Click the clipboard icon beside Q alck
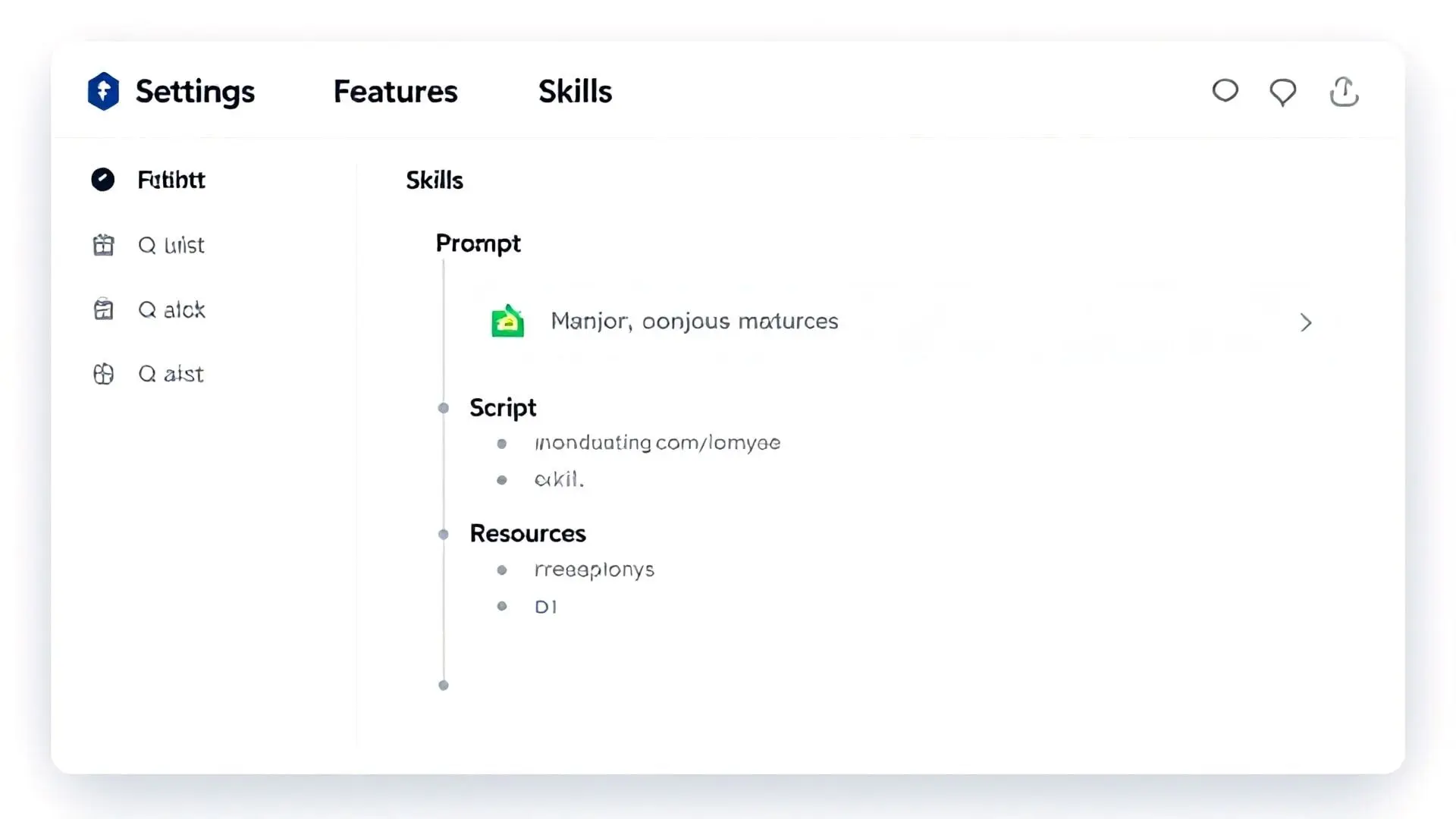Image resolution: width=1456 pixels, height=819 pixels. click(x=103, y=309)
